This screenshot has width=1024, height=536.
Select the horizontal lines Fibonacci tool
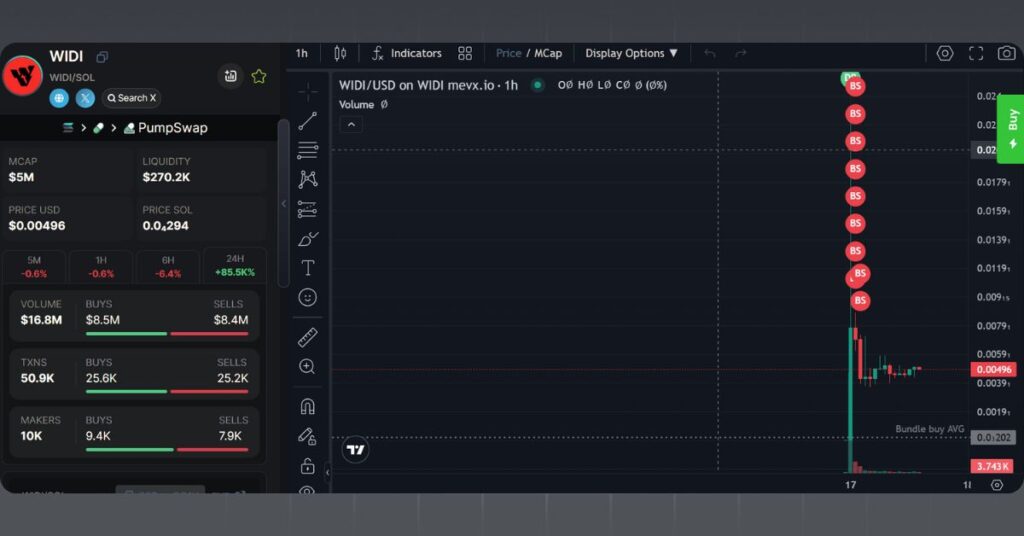[308, 150]
